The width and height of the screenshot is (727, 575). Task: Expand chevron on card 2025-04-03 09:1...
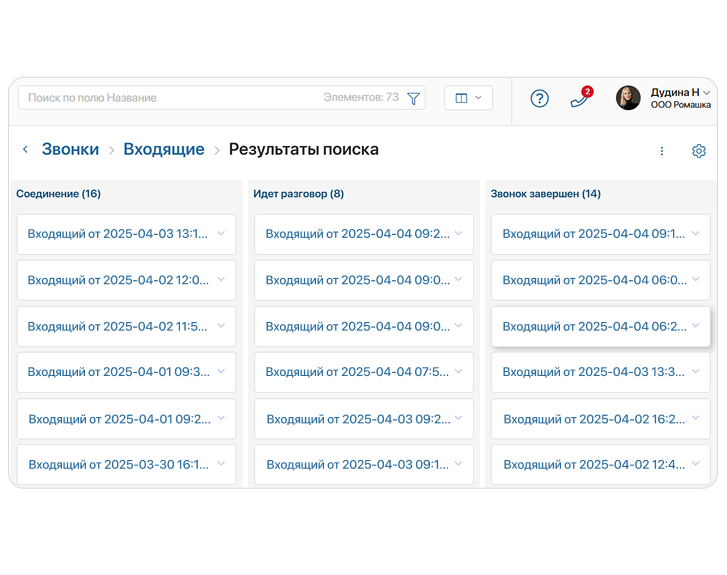tap(459, 463)
